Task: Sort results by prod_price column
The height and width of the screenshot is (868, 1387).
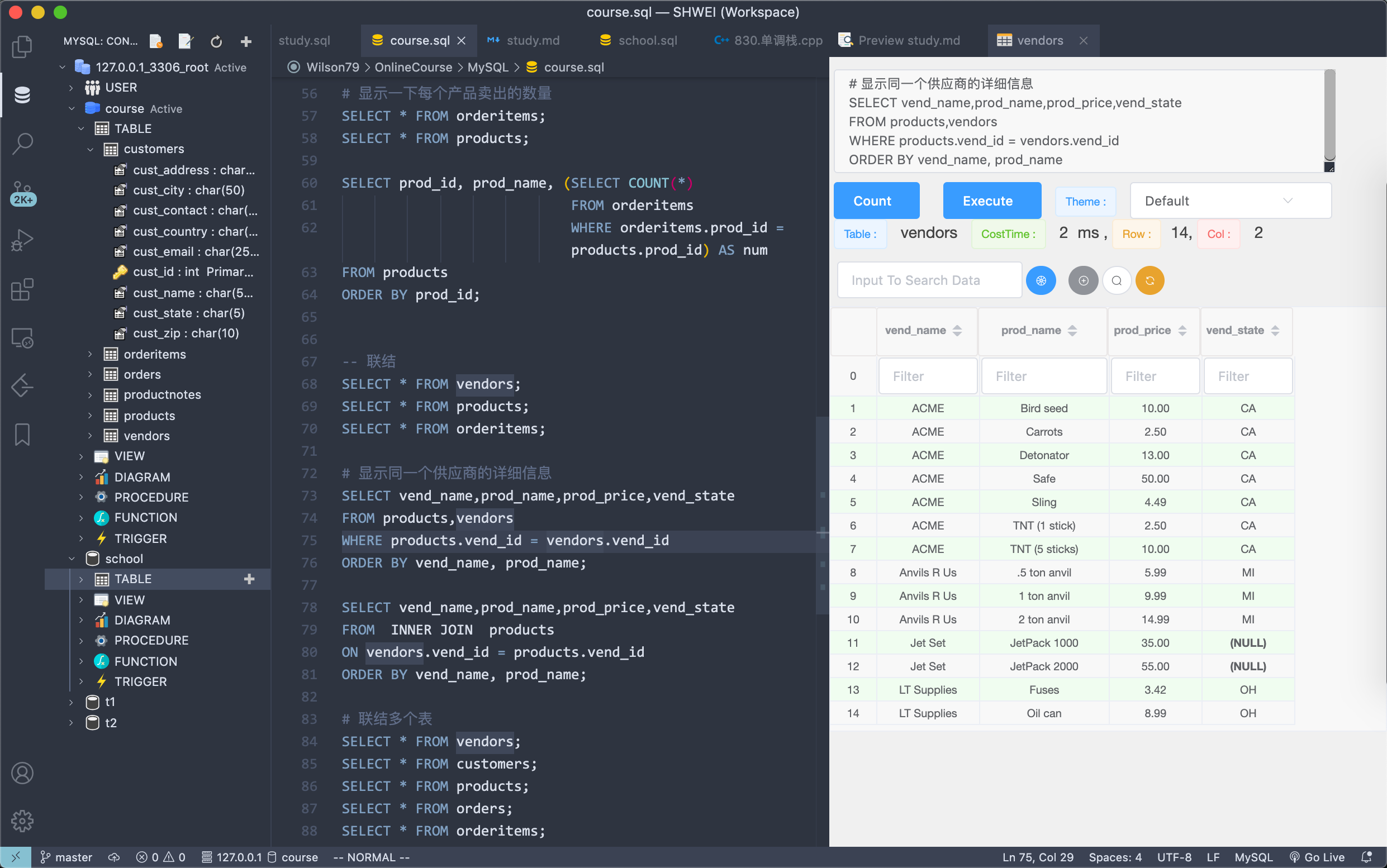Action: point(1182,331)
